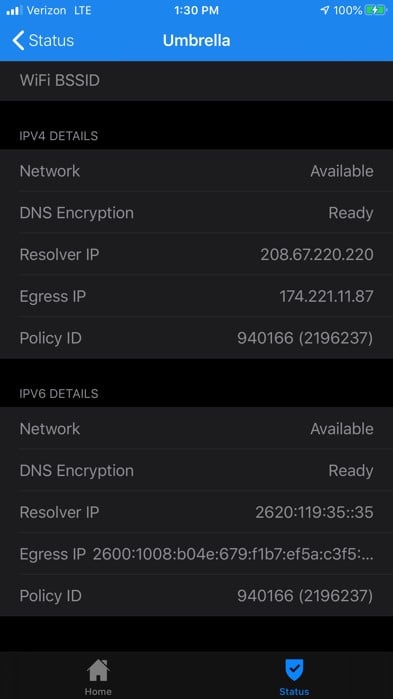
Task: Tap the Status tab label
Action: pos(294,691)
